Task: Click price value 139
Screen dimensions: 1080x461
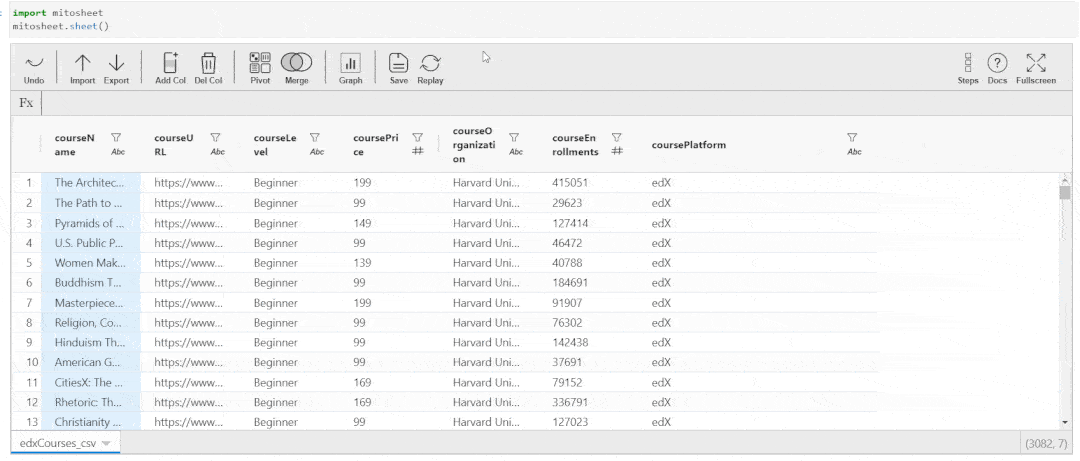Action: (x=362, y=263)
